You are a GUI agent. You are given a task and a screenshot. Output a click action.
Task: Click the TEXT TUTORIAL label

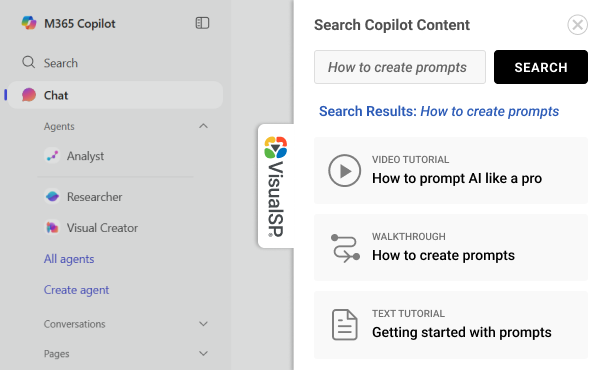(x=408, y=313)
